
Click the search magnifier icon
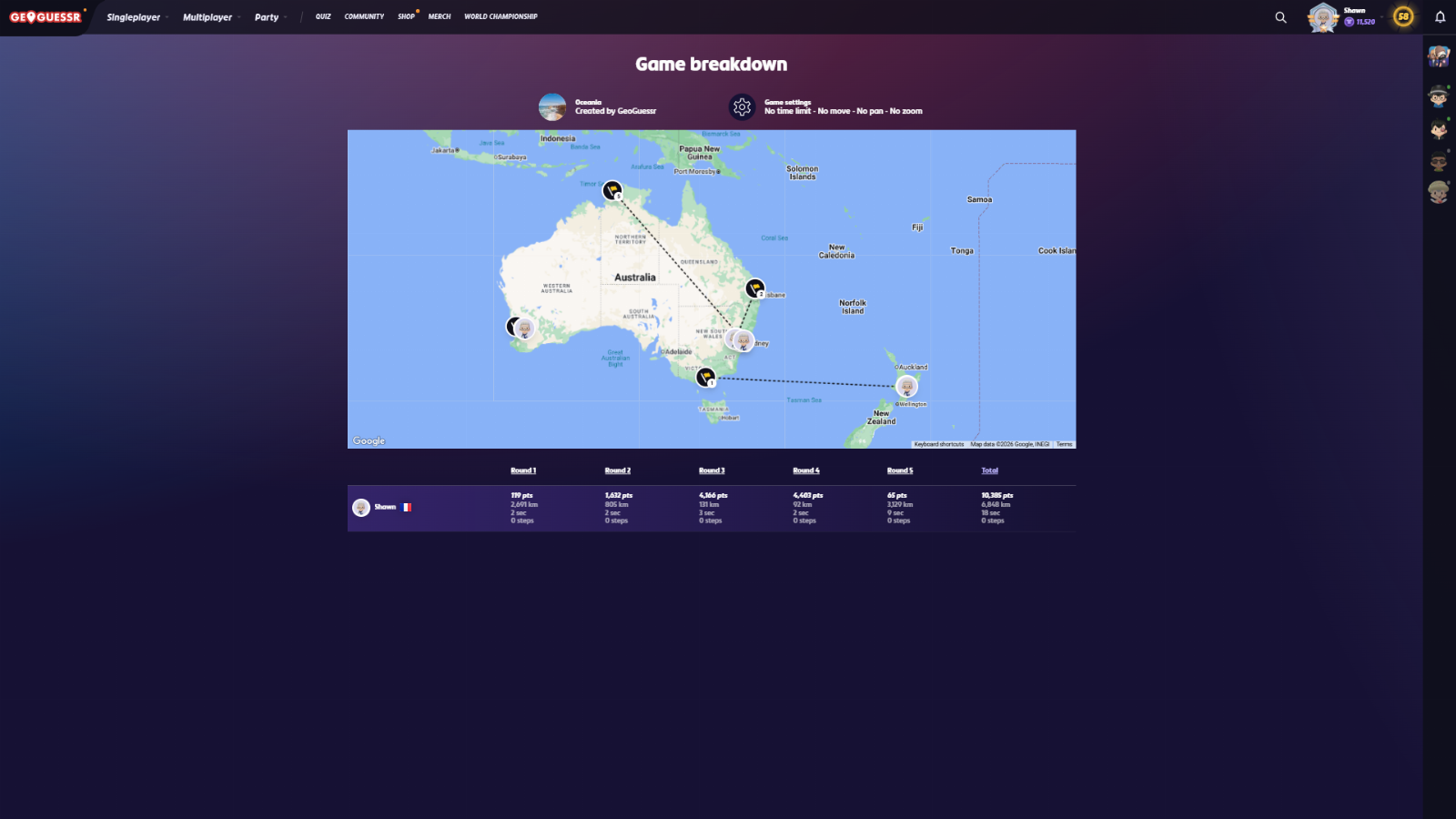(1280, 17)
